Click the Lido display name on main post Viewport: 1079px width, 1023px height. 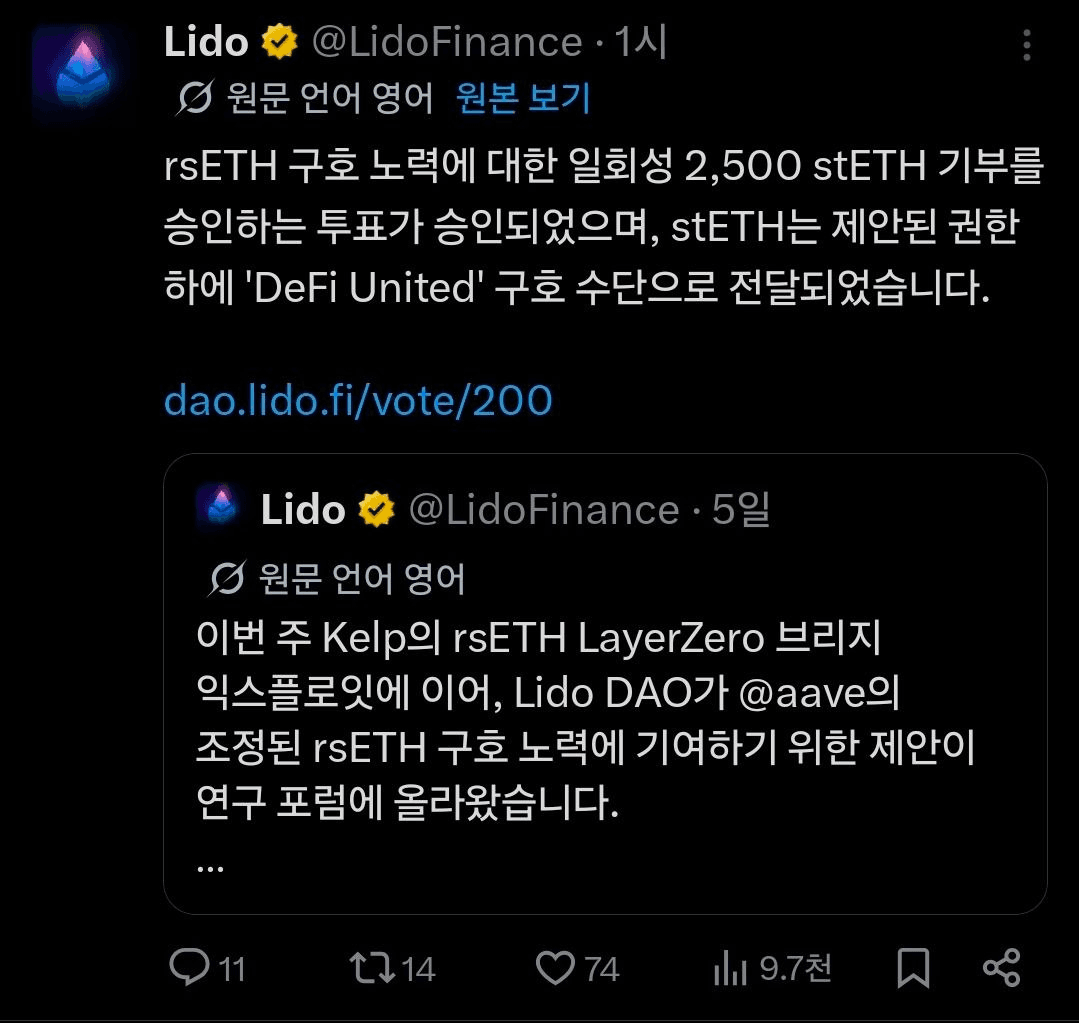(206, 42)
